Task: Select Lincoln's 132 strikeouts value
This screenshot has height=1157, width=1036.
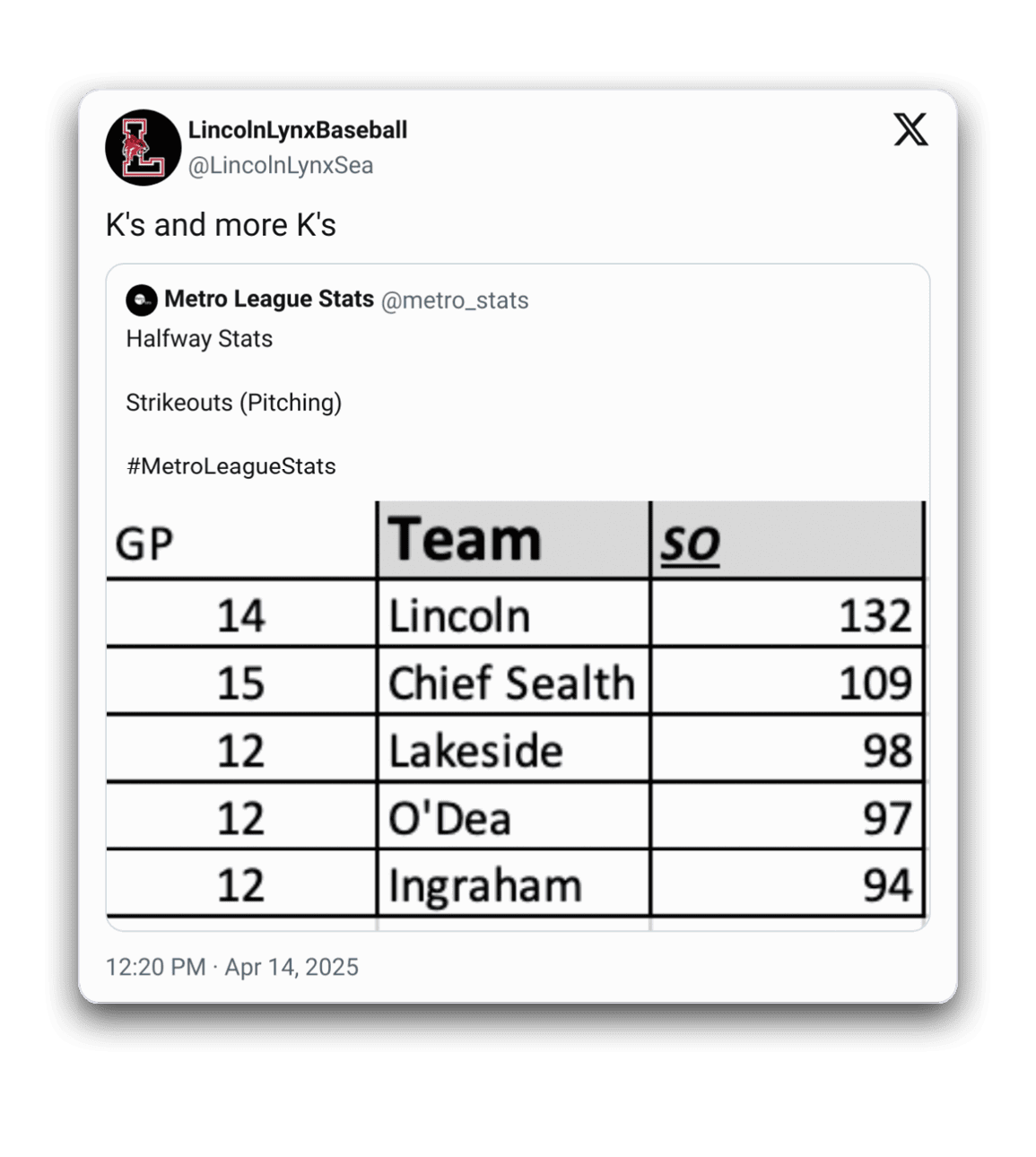Action: pyautogui.click(x=874, y=616)
